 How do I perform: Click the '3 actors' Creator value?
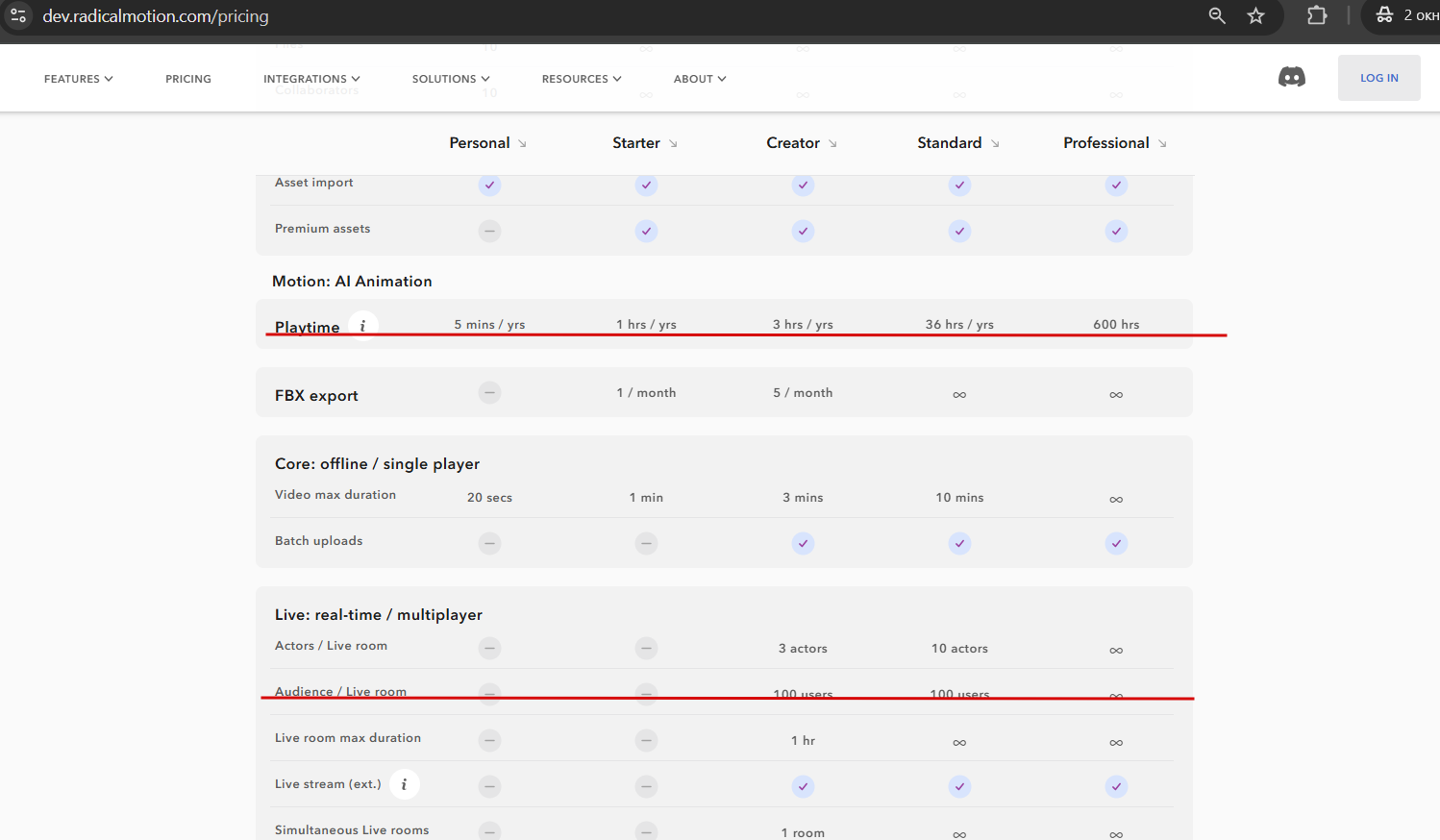804,649
